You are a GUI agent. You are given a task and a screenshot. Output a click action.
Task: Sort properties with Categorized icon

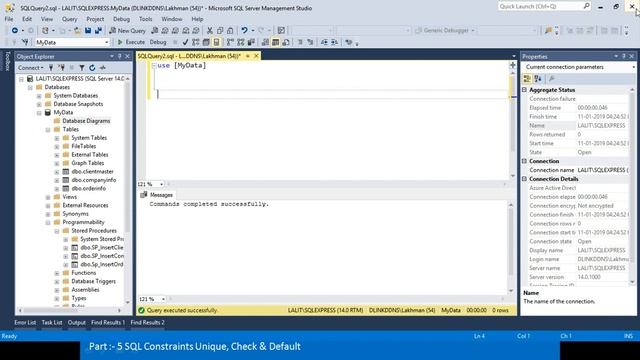tap(527, 79)
